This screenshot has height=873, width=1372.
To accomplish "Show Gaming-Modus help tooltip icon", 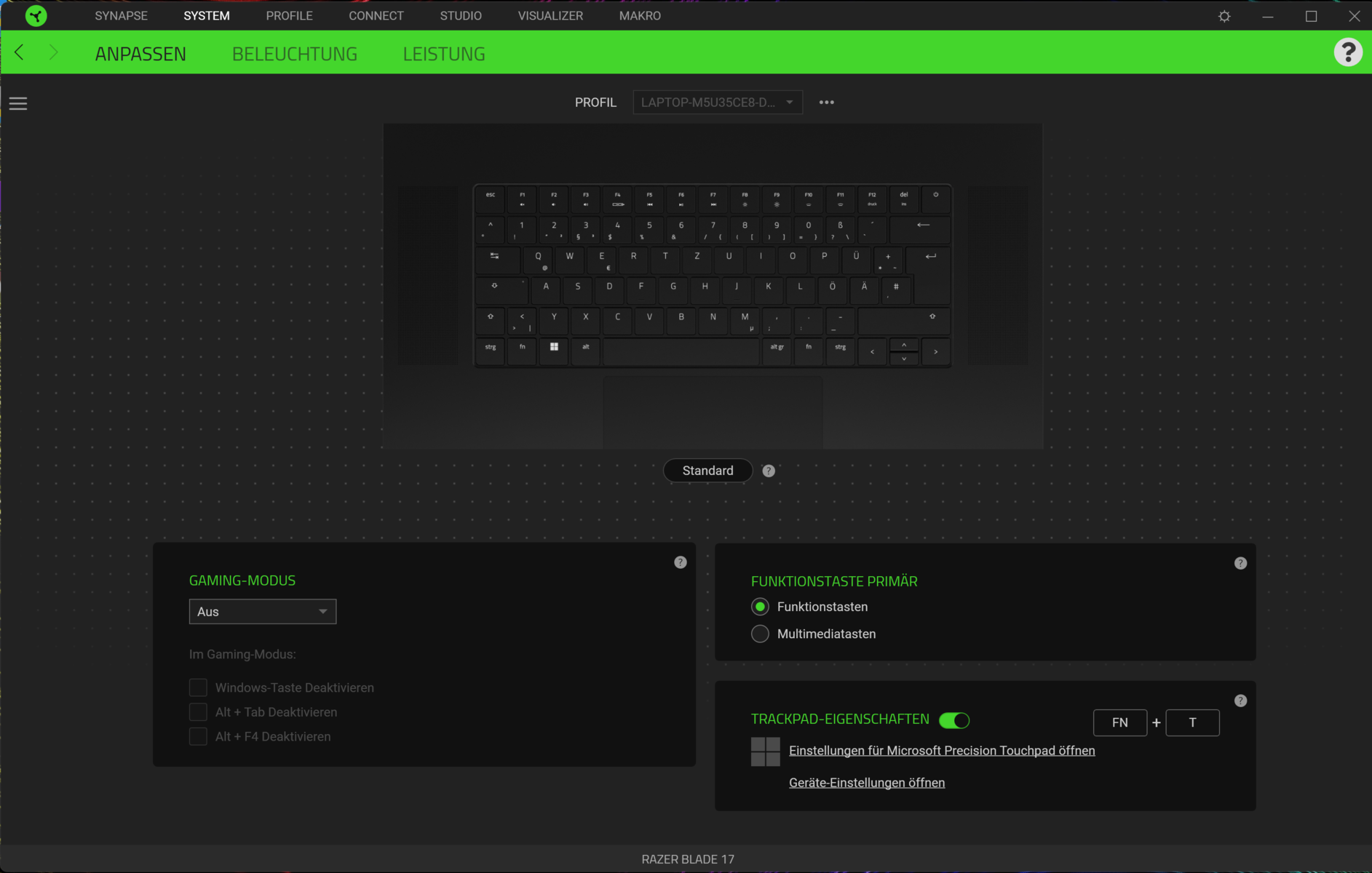I will click(x=680, y=562).
